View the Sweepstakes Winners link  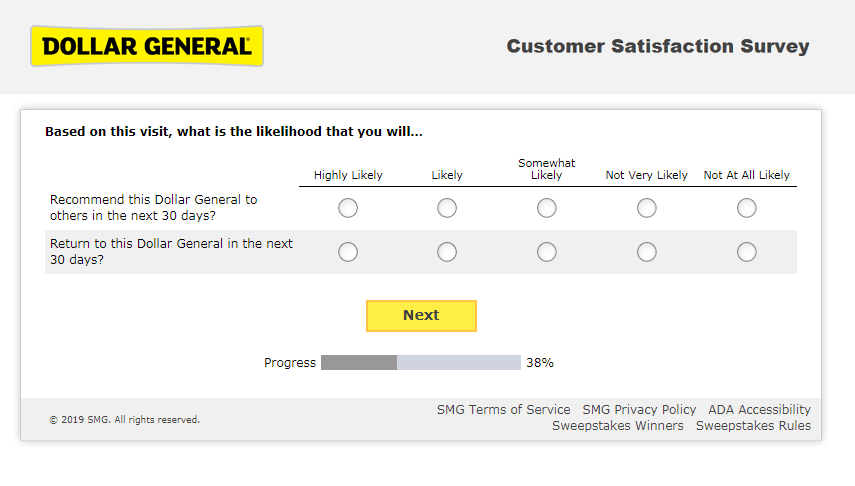click(x=618, y=426)
